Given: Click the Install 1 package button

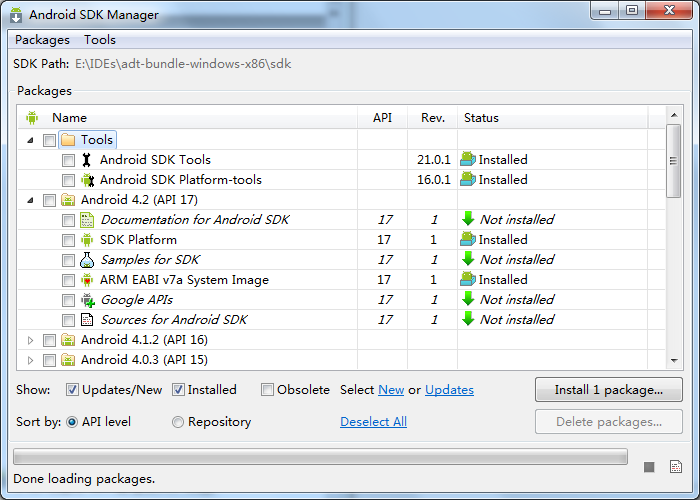Looking at the screenshot, I should click(x=609, y=390).
